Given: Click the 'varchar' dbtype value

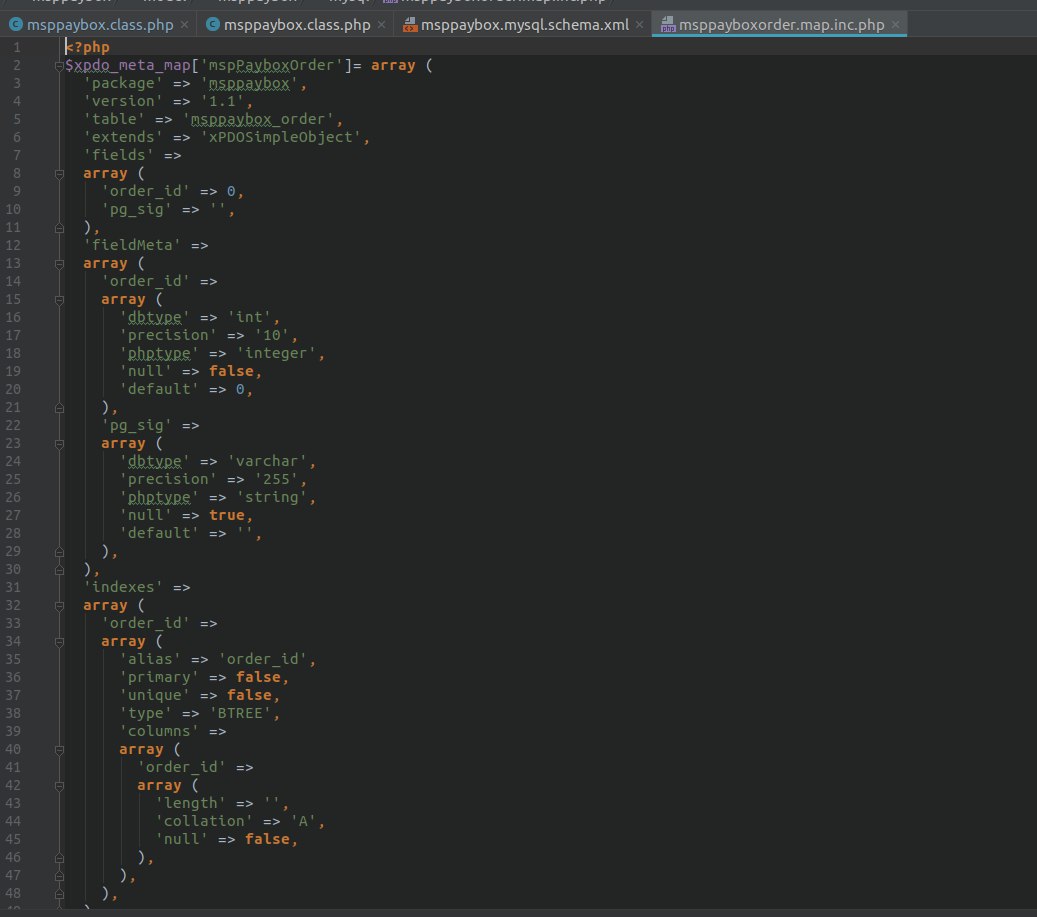Looking at the screenshot, I should (x=267, y=461).
